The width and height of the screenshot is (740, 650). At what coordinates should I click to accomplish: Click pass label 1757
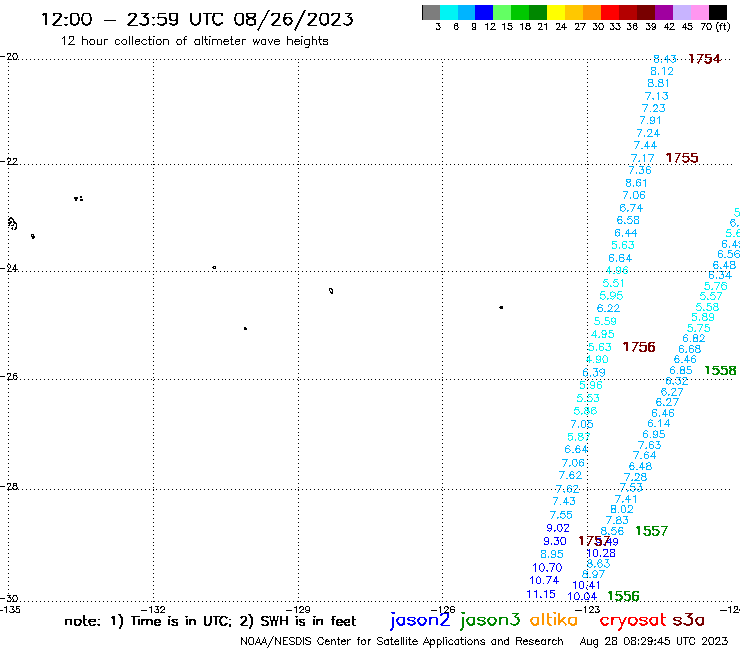click(x=594, y=540)
